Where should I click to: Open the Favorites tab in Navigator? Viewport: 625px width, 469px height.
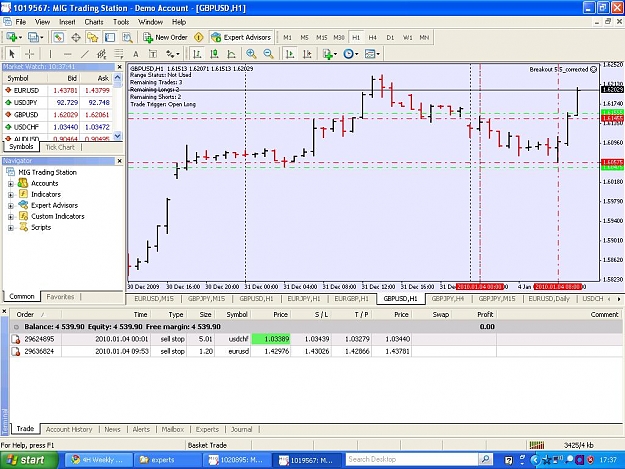(60, 297)
